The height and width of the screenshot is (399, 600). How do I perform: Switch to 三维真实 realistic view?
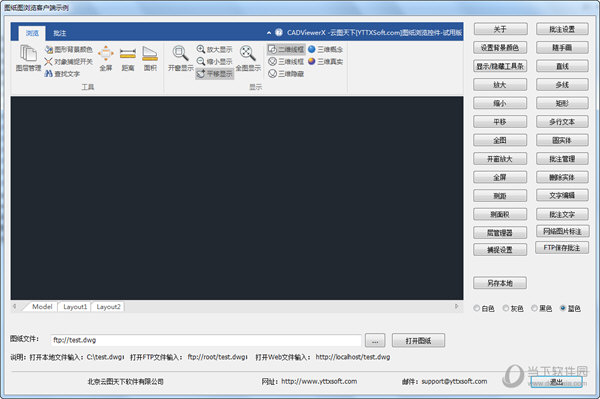325,62
